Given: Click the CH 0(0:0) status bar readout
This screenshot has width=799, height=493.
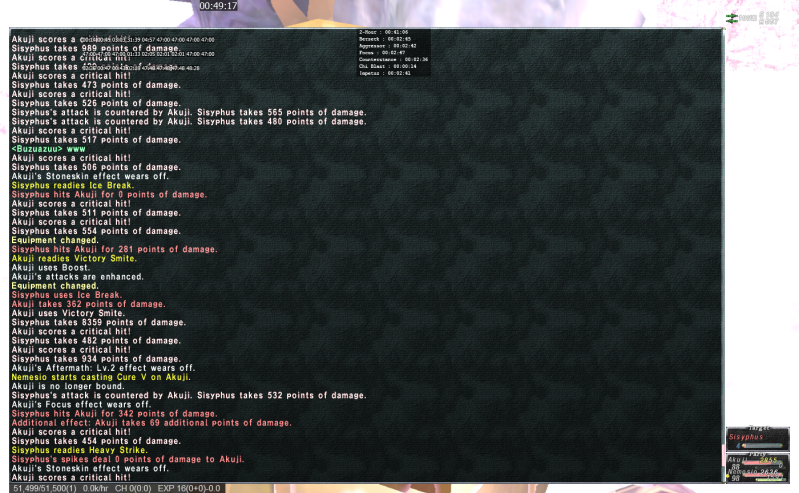Looking at the screenshot, I should point(133,488).
